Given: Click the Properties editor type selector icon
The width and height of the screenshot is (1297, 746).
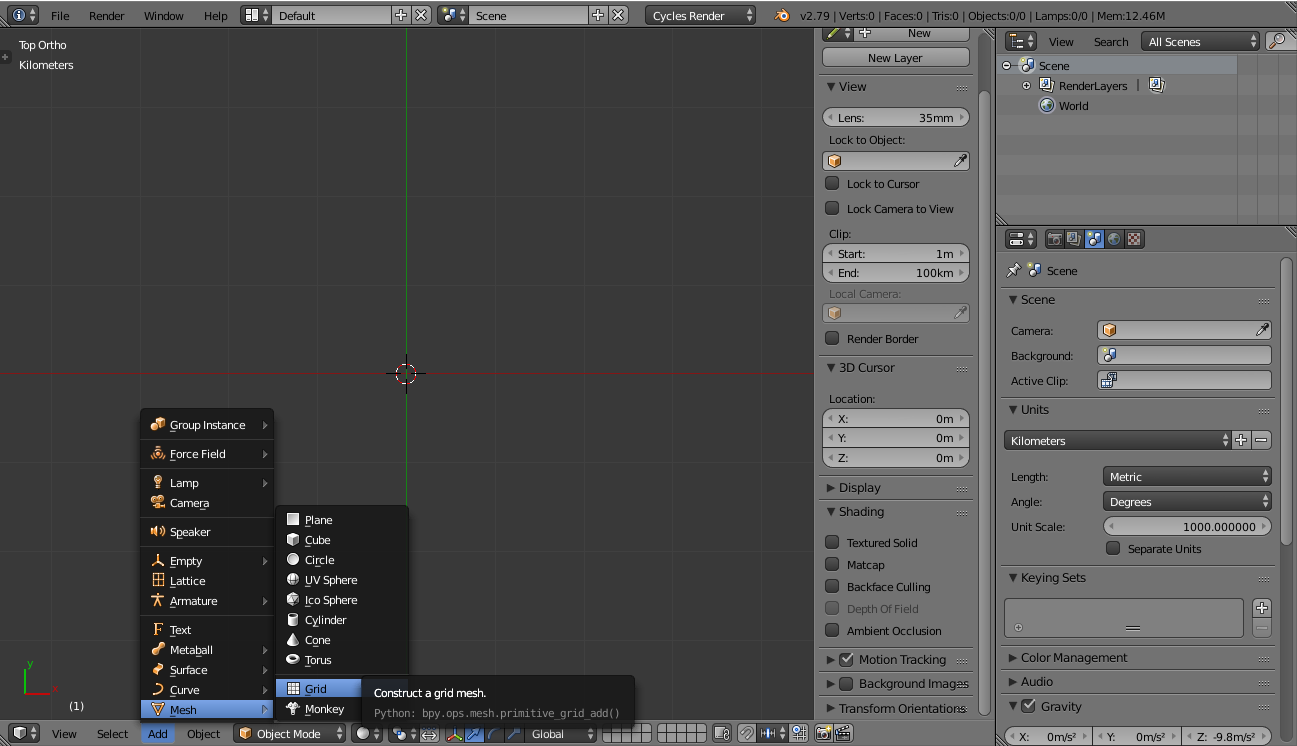Looking at the screenshot, I should (1020, 239).
